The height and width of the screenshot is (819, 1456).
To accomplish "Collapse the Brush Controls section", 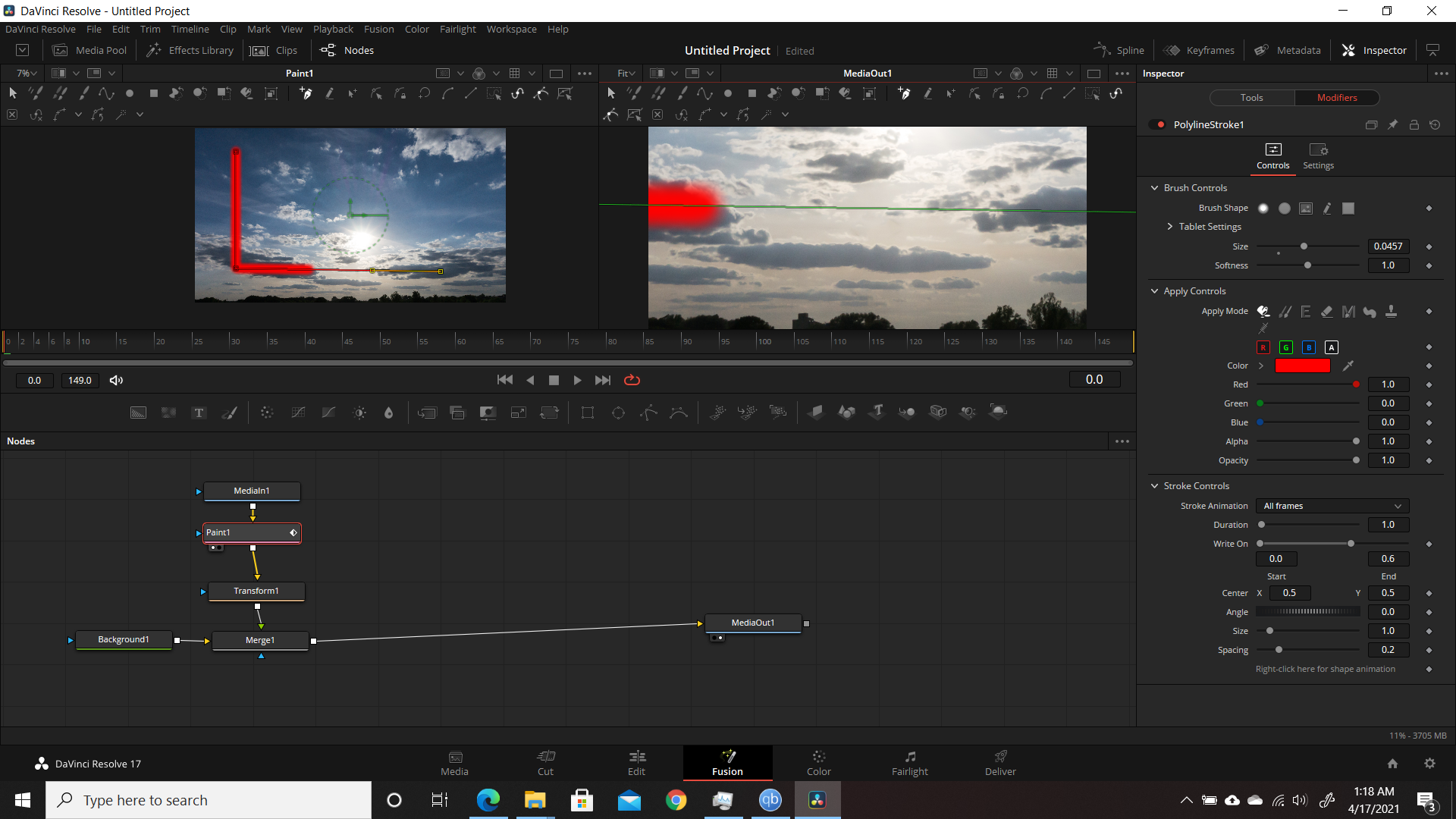I will (x=1155, y=188).
